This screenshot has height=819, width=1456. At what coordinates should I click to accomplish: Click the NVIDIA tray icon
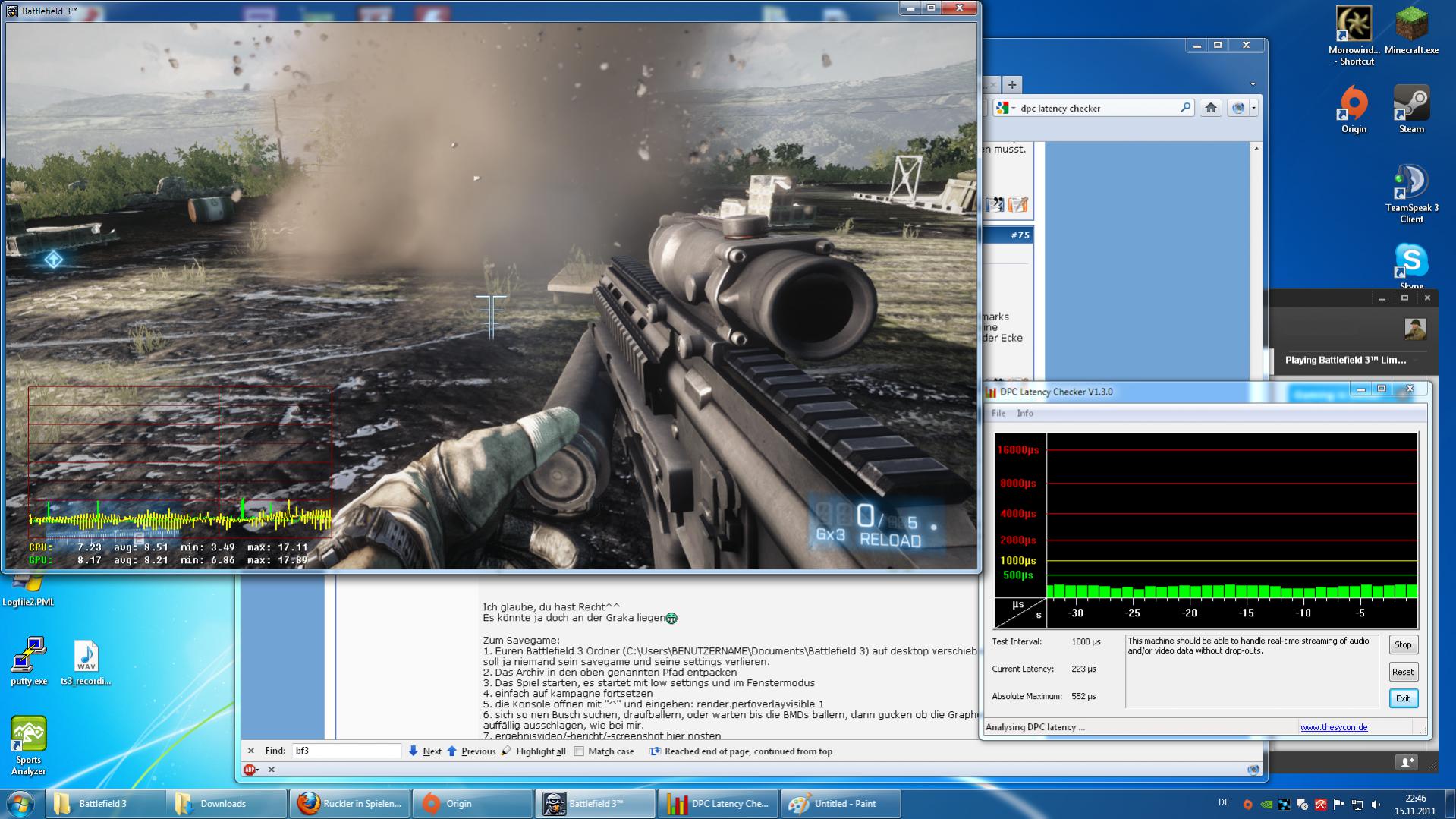tap(1266, 804)
